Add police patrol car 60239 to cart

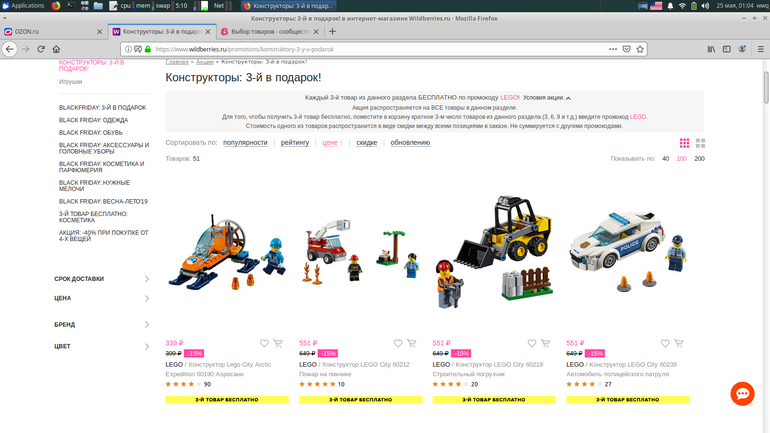coord(679,344)
